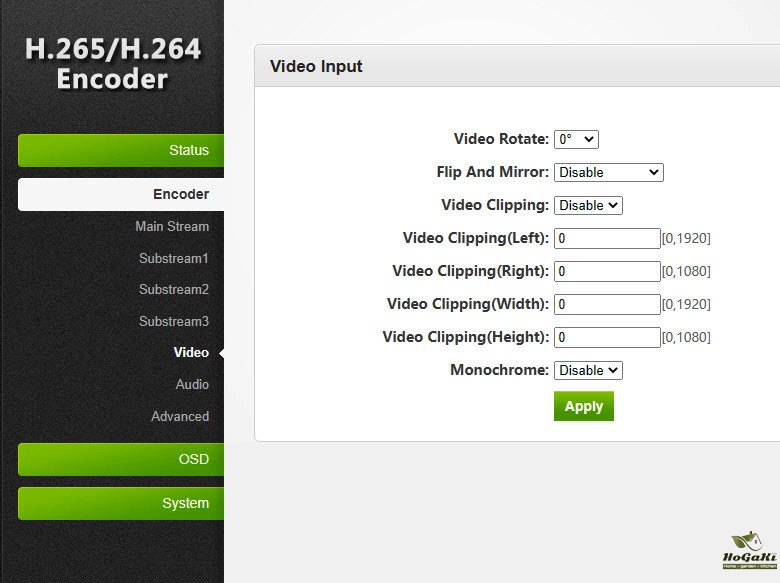
Task: Navigate to Substream2 page
Action: (174, 289)
